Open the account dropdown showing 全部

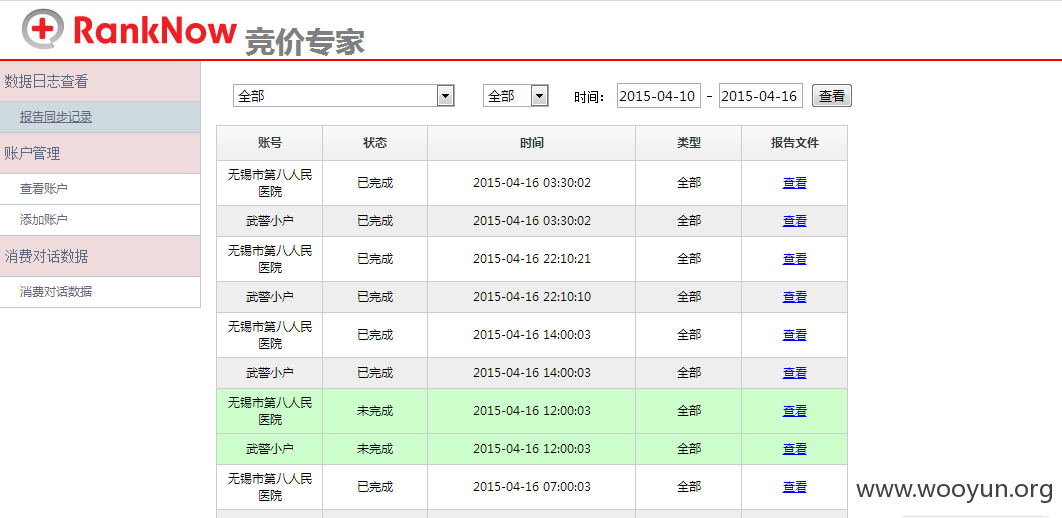coord(343,96)
